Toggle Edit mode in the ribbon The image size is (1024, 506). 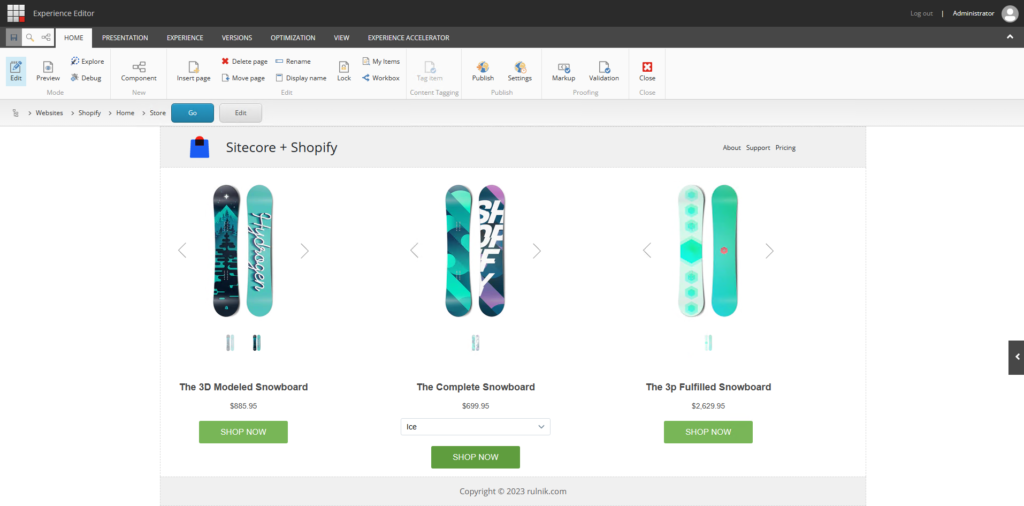click(16, 70)
